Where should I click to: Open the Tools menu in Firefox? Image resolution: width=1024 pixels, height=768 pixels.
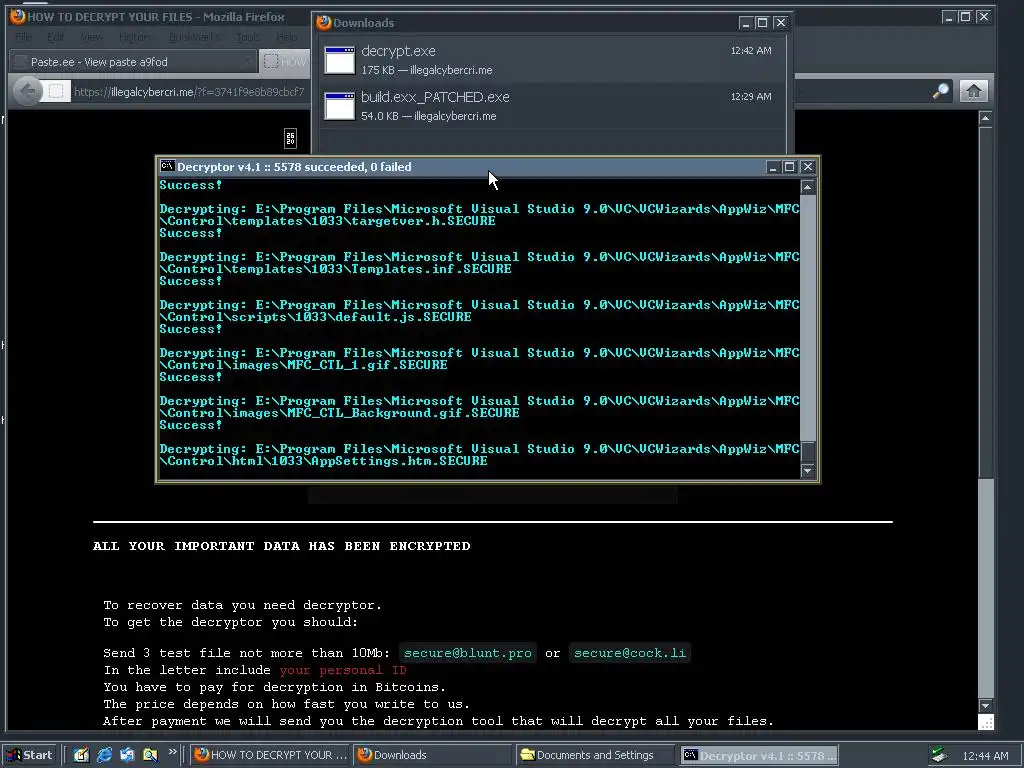coord(248,37)
